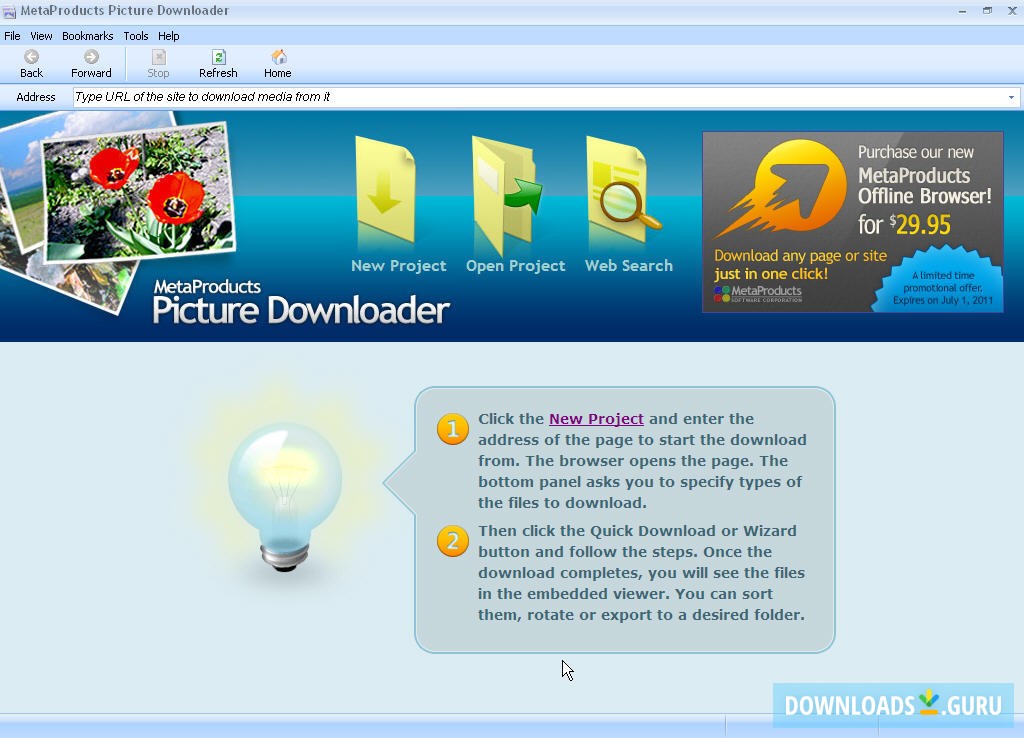Open the Tools menu

click(136, 36)
